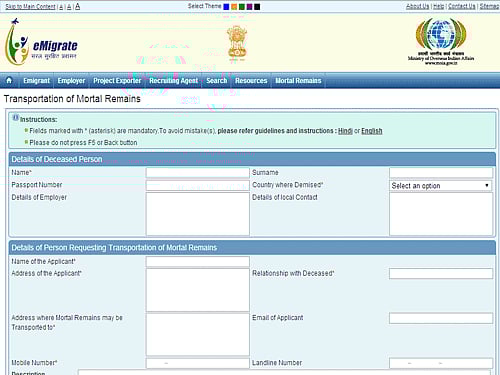This screenshot has width=500, height=375.
Task: Choose the largest font size A link
Action: click(x=77, y=6)
